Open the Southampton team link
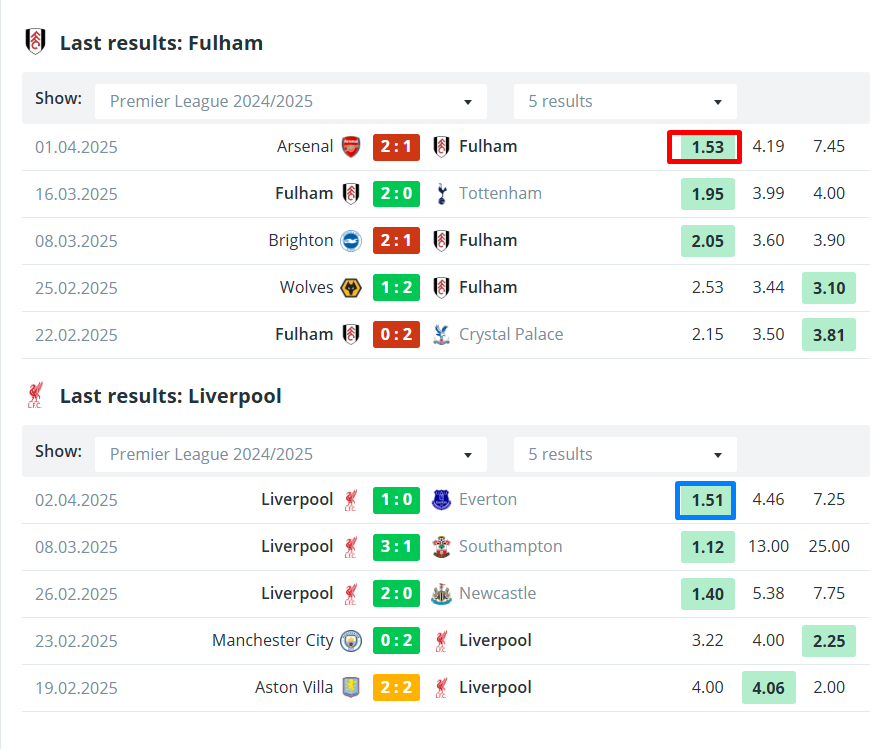This screenshot has height=749, width=877. click(x=510, y=547)
